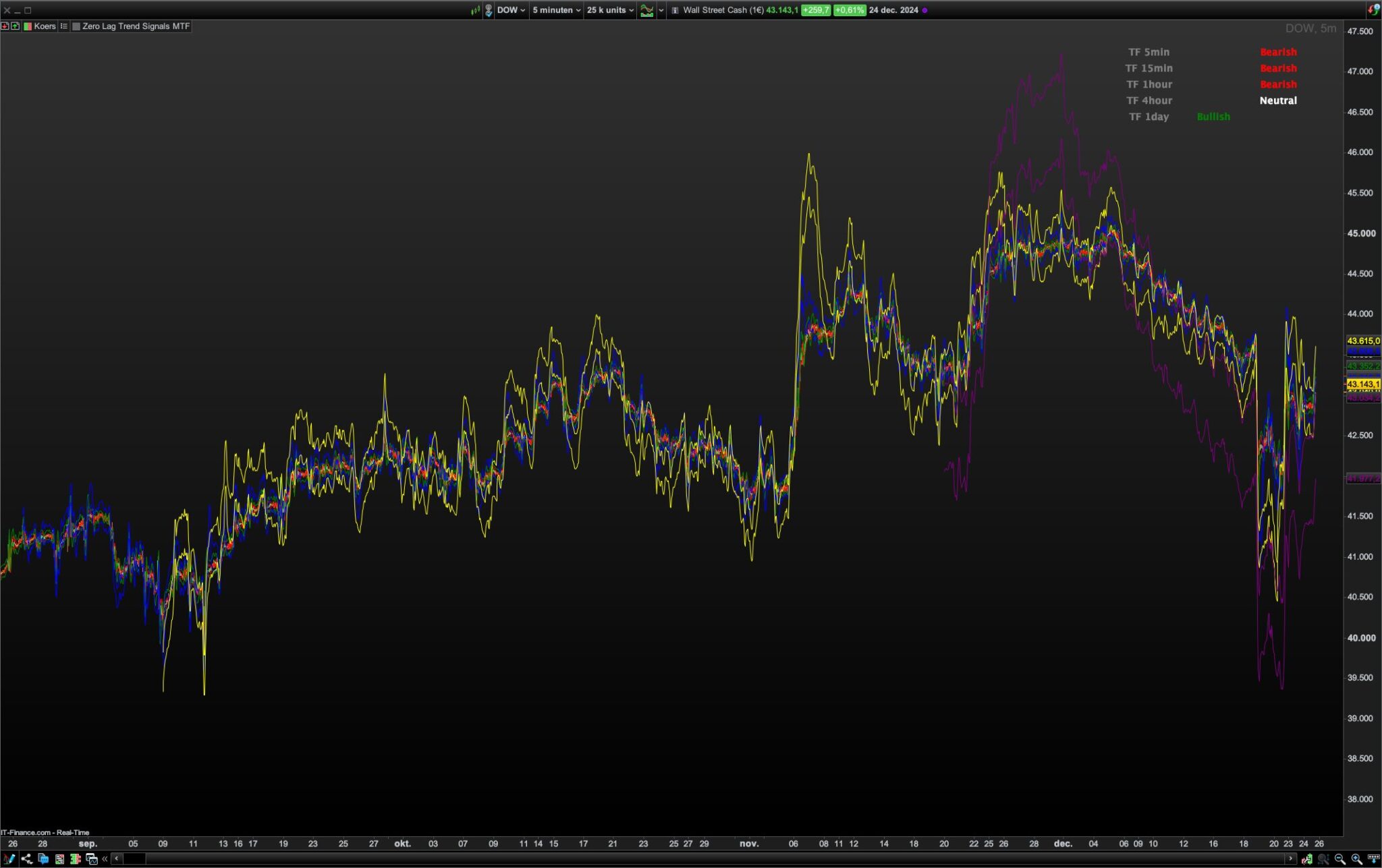The image size is (1382, 868).
Task: Click the multi-chart windows icon
Action: coord(92,859)
